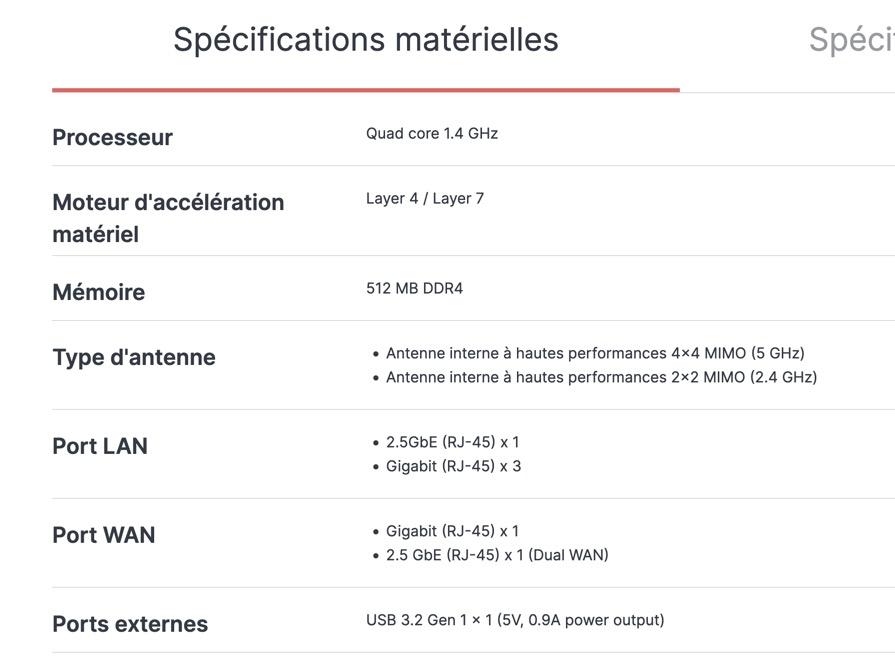895x662 pixels.
Task: Click the Type d'antenne label
Action: coord(133,358)
